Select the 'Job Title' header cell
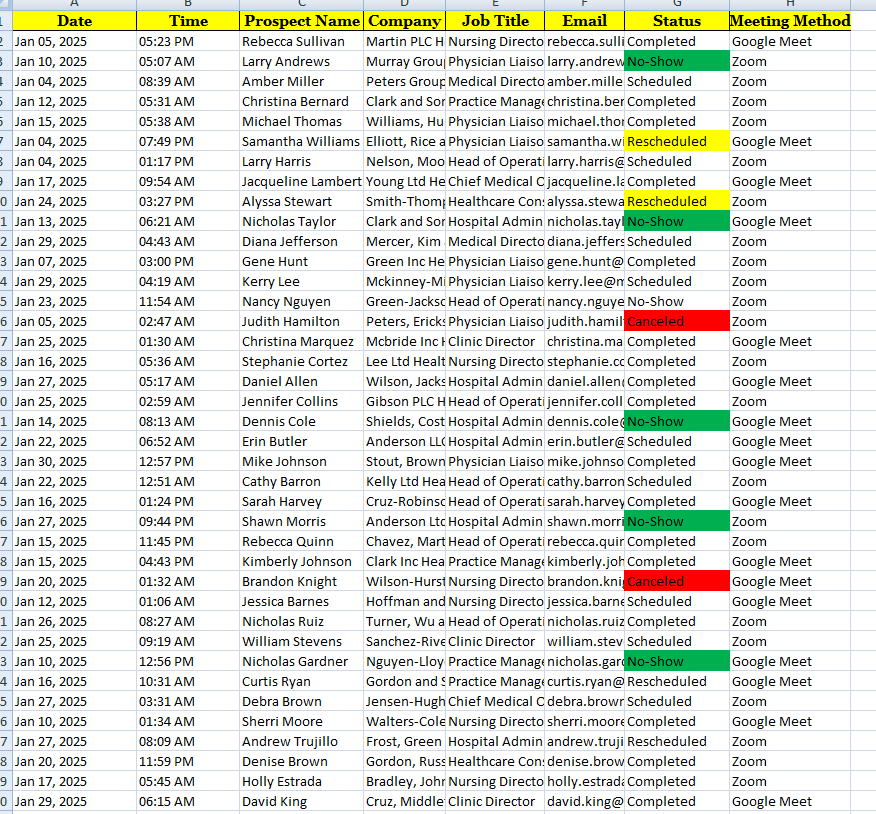The image size is (876, 814). click(495, 21)
